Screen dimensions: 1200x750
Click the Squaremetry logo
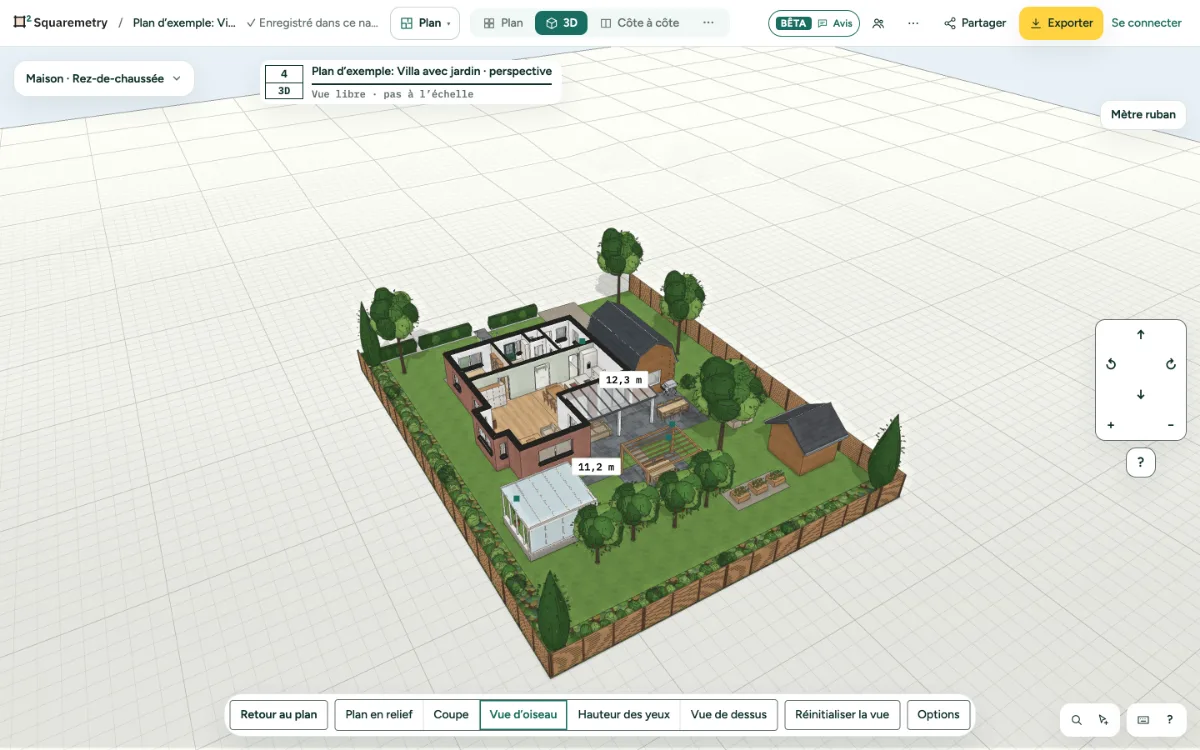pos(60,22)
